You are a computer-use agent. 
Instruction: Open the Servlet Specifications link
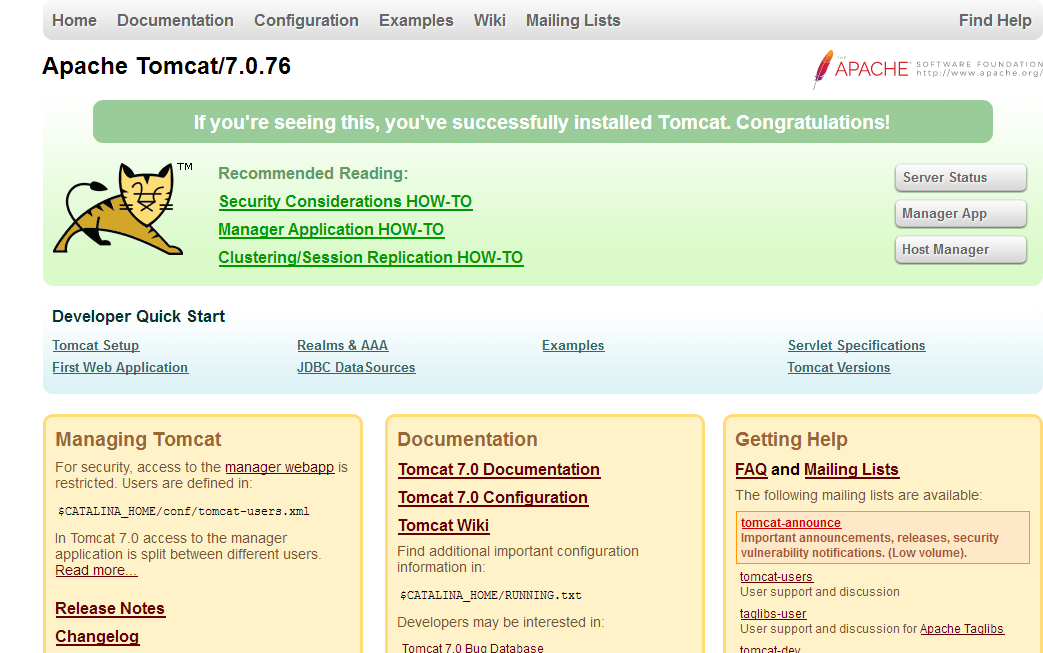coord(857,346)
